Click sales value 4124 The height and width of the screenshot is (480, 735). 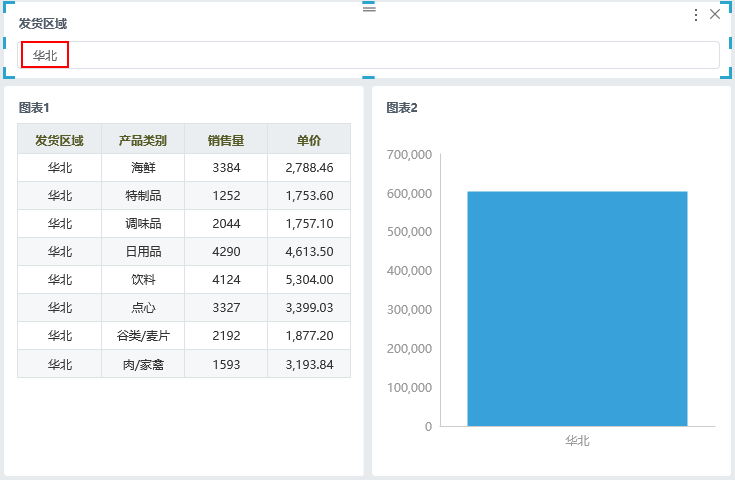tap(226, 279)
